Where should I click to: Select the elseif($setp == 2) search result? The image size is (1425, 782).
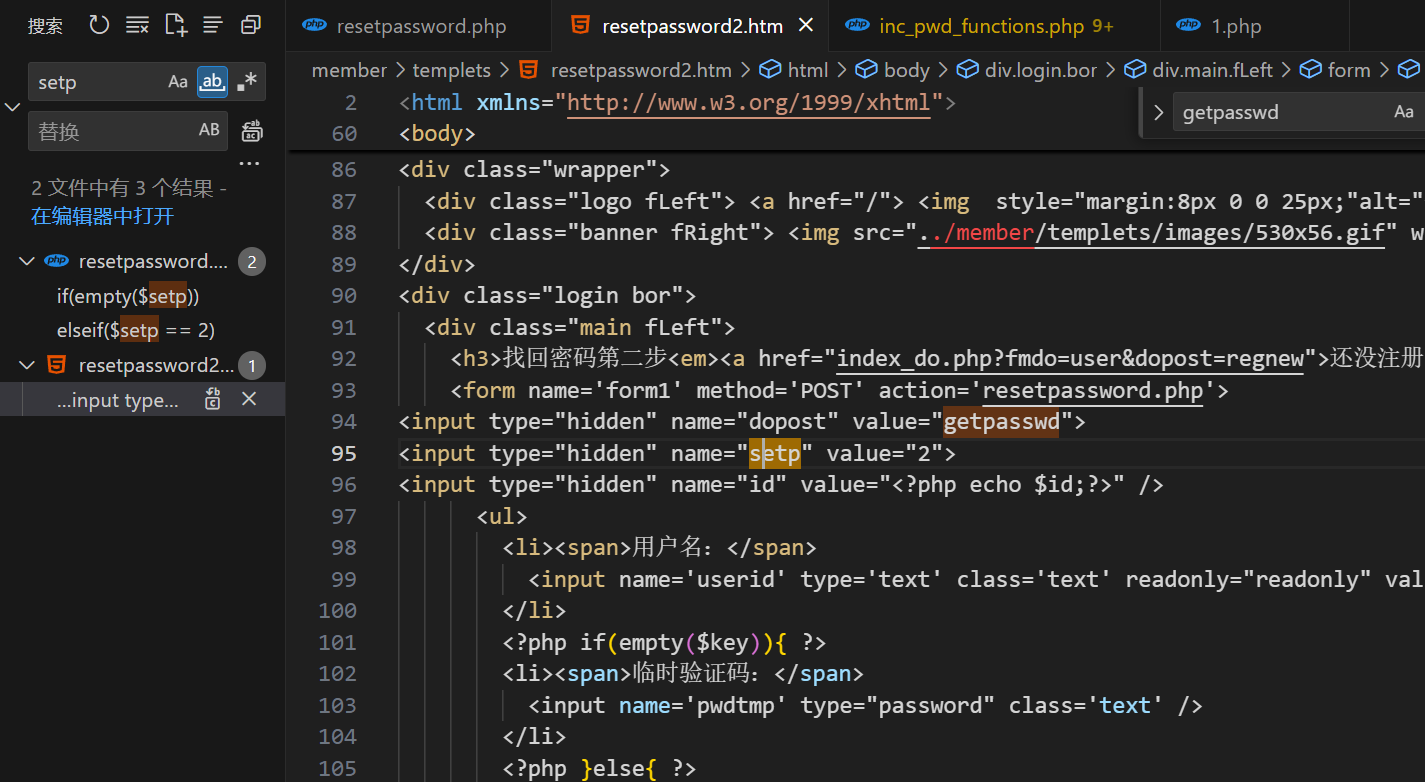[136, 330]
